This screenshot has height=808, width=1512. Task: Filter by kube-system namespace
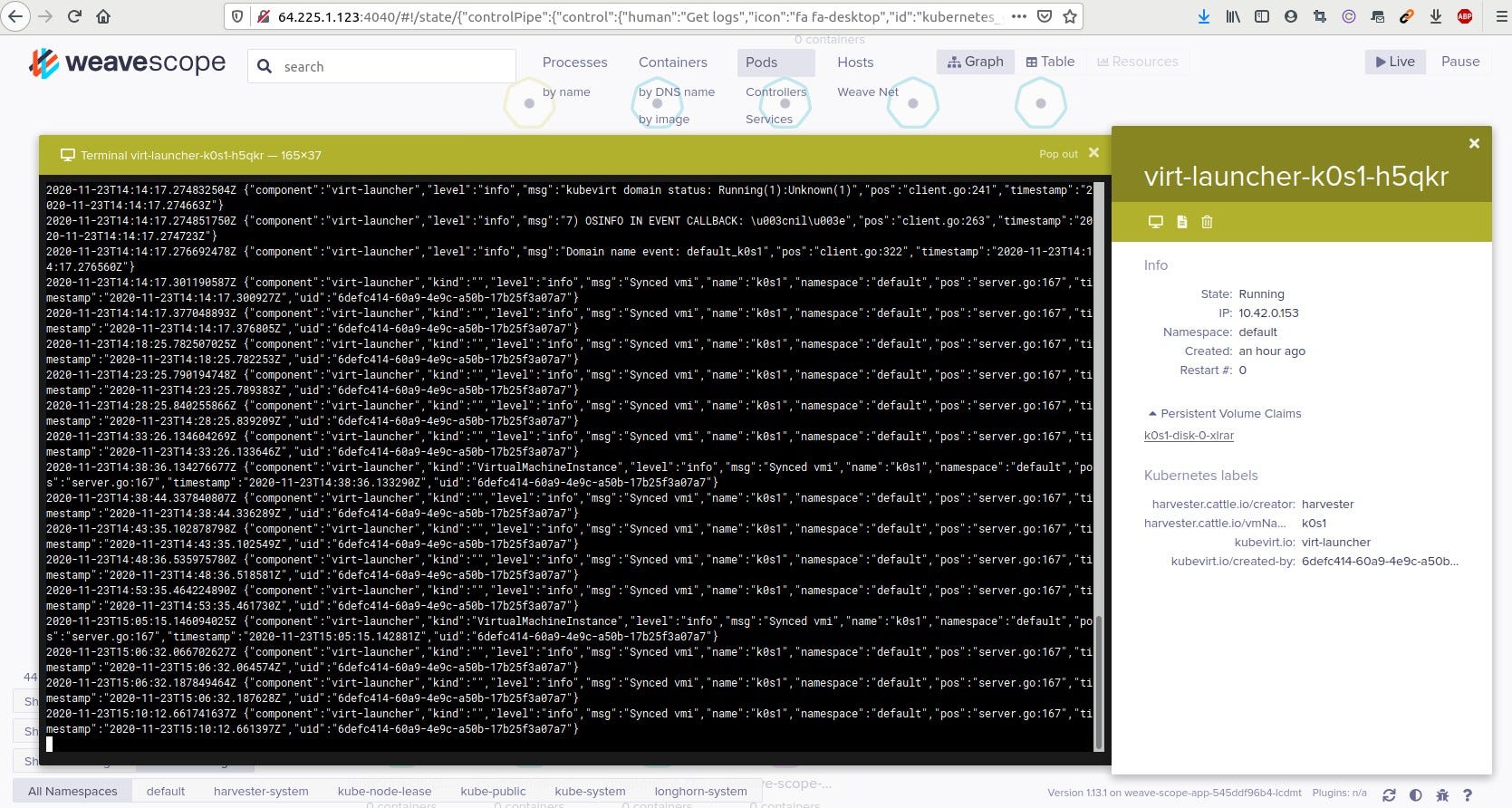(x=590, y=791)
